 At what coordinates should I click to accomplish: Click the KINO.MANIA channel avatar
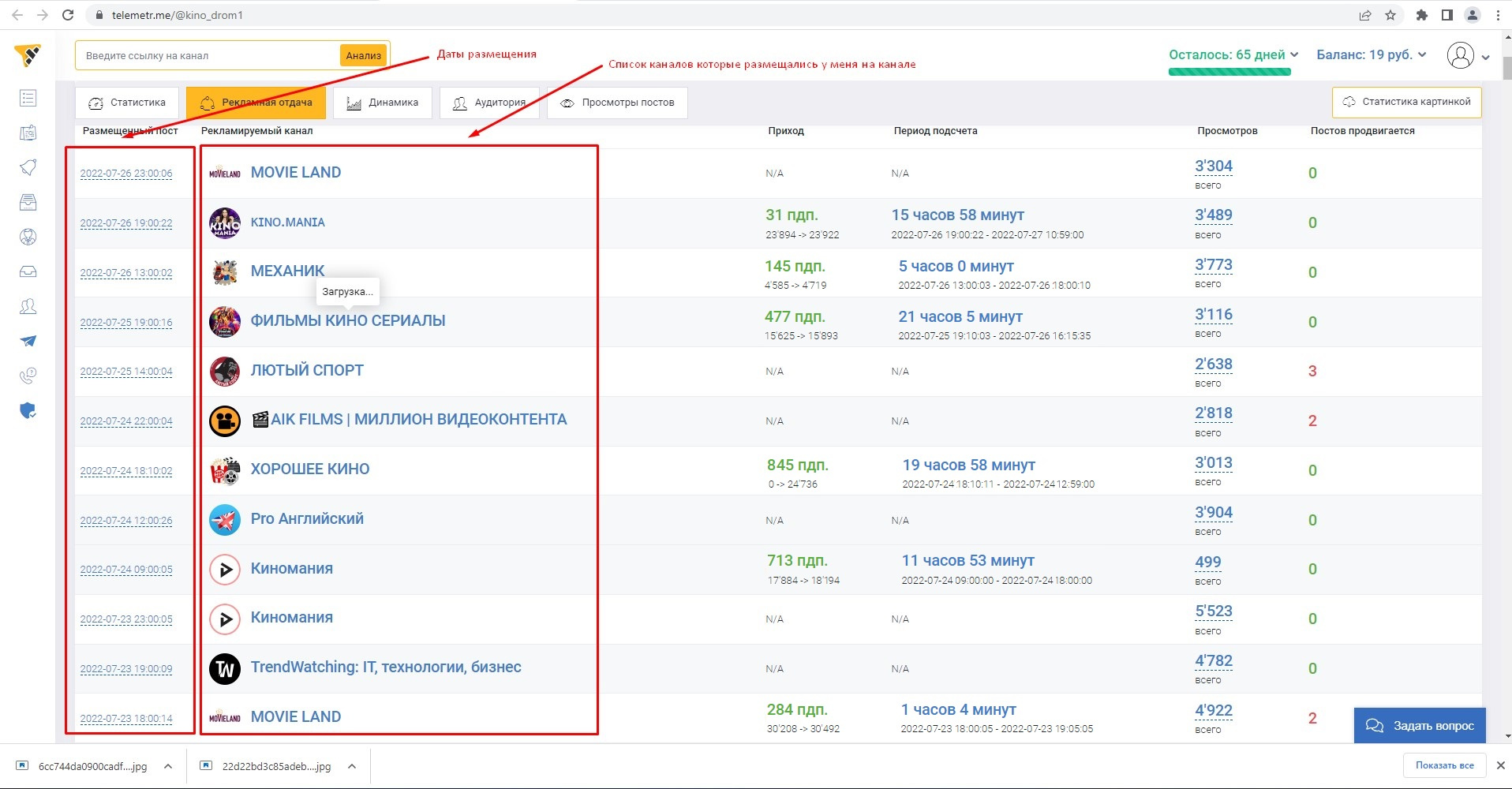pos(225,222)
